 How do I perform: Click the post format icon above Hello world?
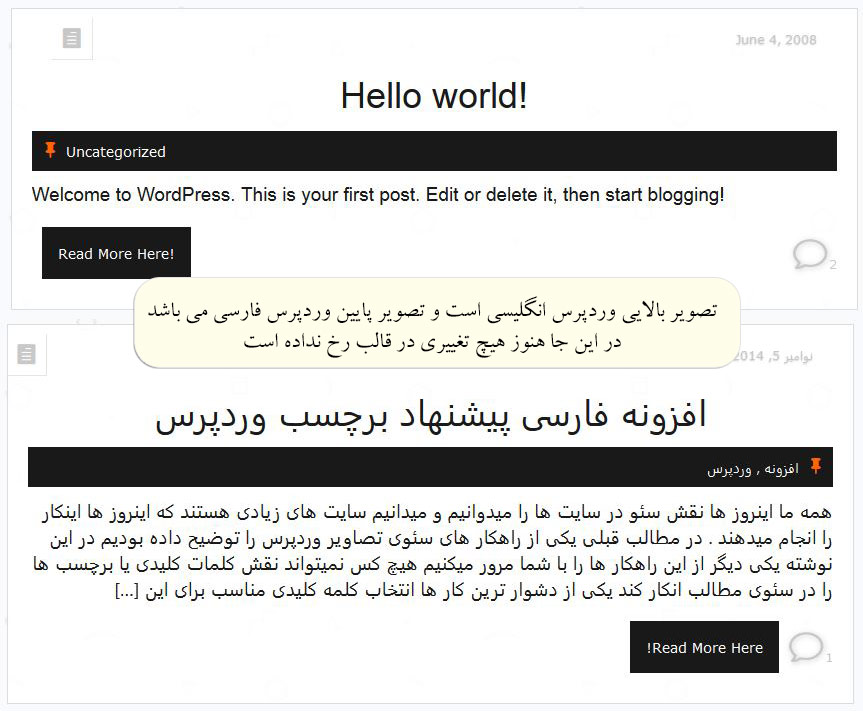pos(71,39)
